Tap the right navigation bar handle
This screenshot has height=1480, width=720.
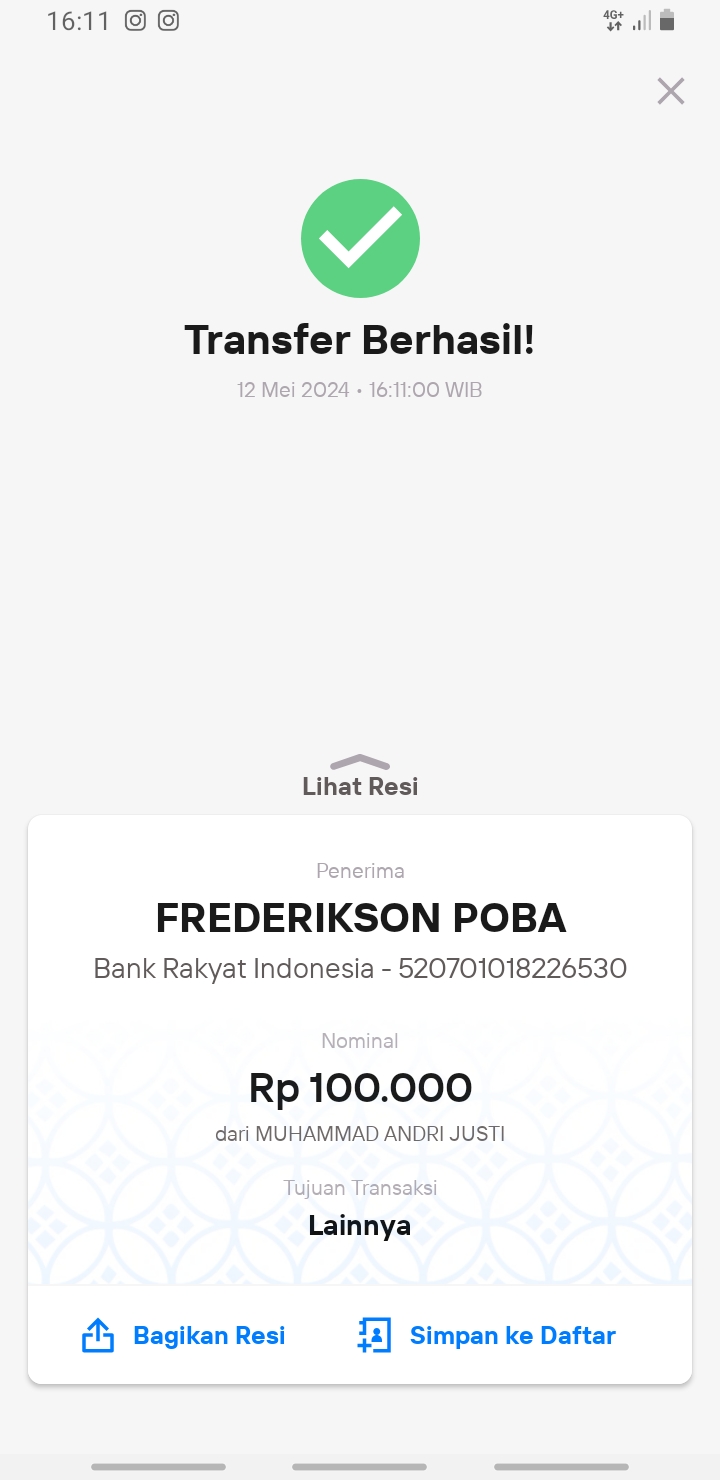(561, 1467)
